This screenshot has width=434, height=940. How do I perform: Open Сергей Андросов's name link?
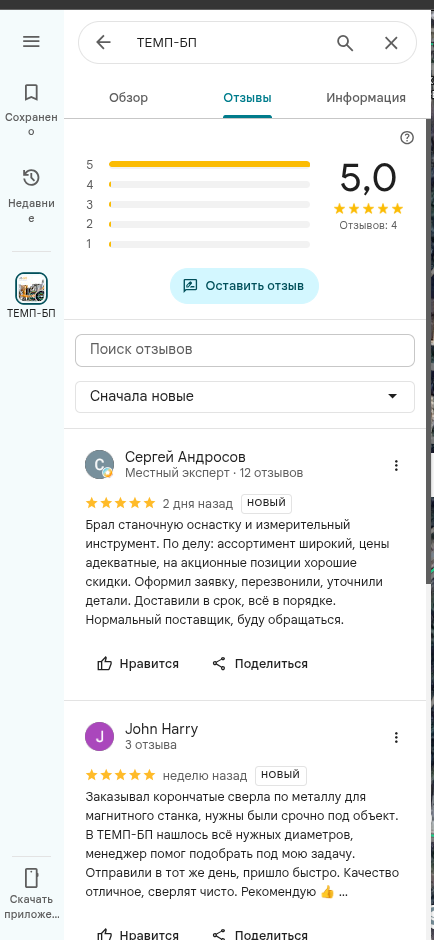click(185, 457)
